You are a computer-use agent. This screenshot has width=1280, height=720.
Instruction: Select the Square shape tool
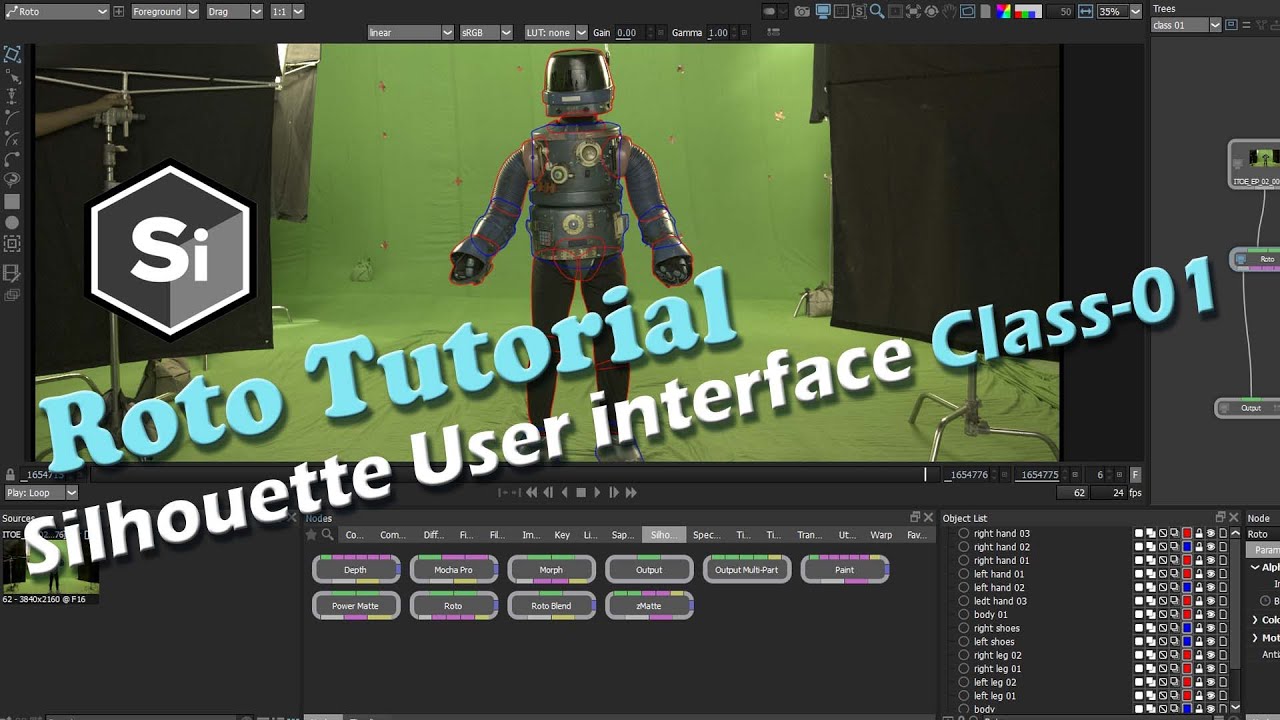click(x=12, y=201)
